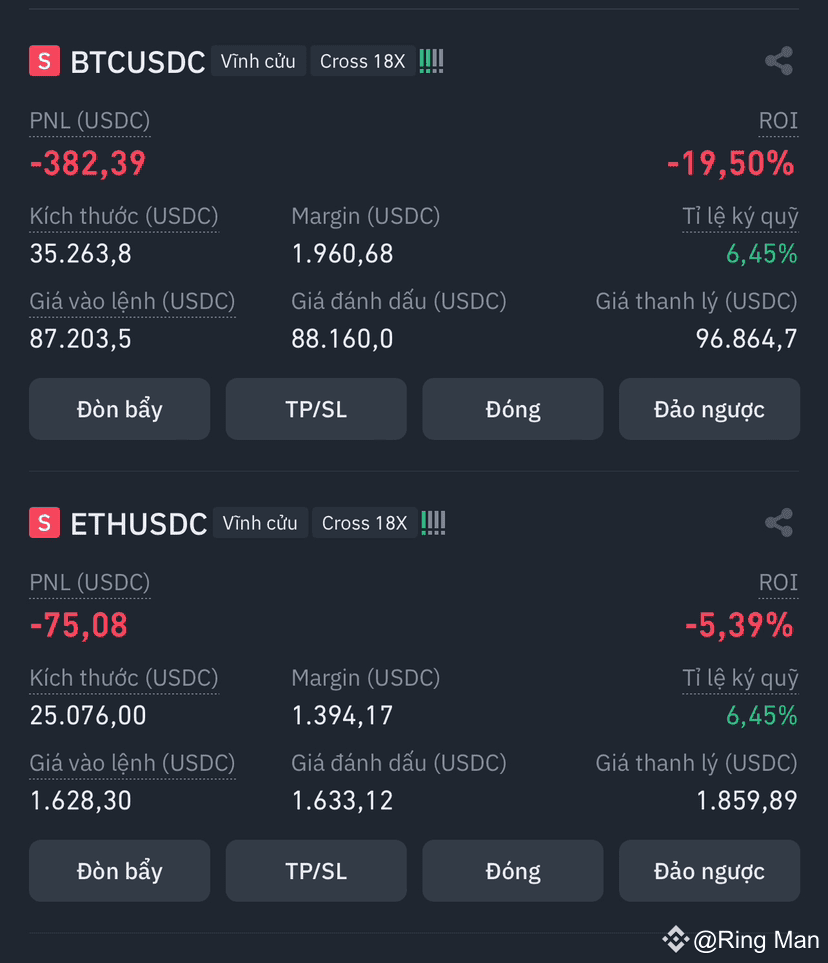Tap Tỉ lệ ký quỹ label on BTCUSDC
Image resolution: width=828 pixels, height=963 pixels.
point(740,216)
